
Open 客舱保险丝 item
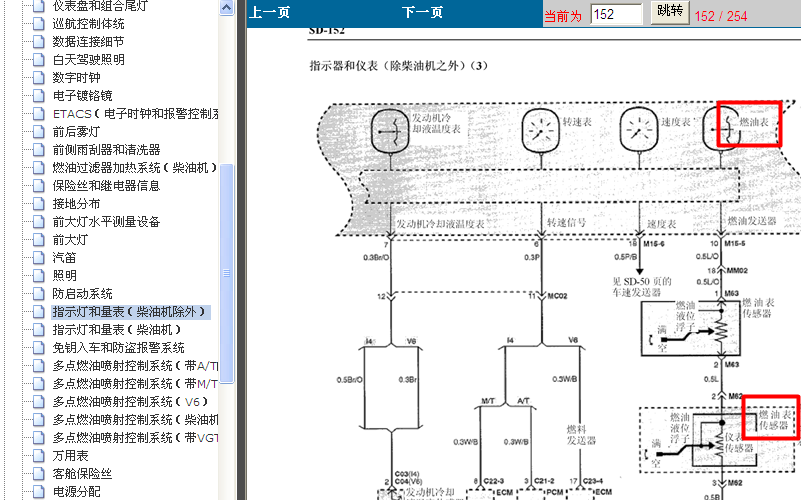coord(82,473)
